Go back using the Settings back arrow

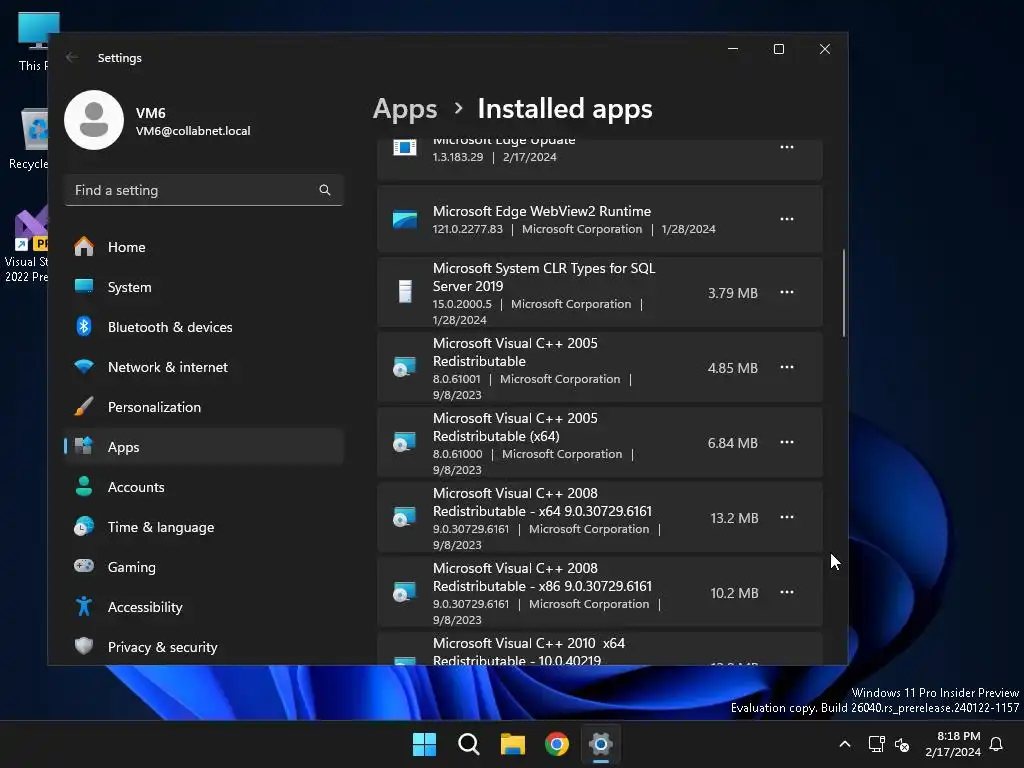[72, 57]
